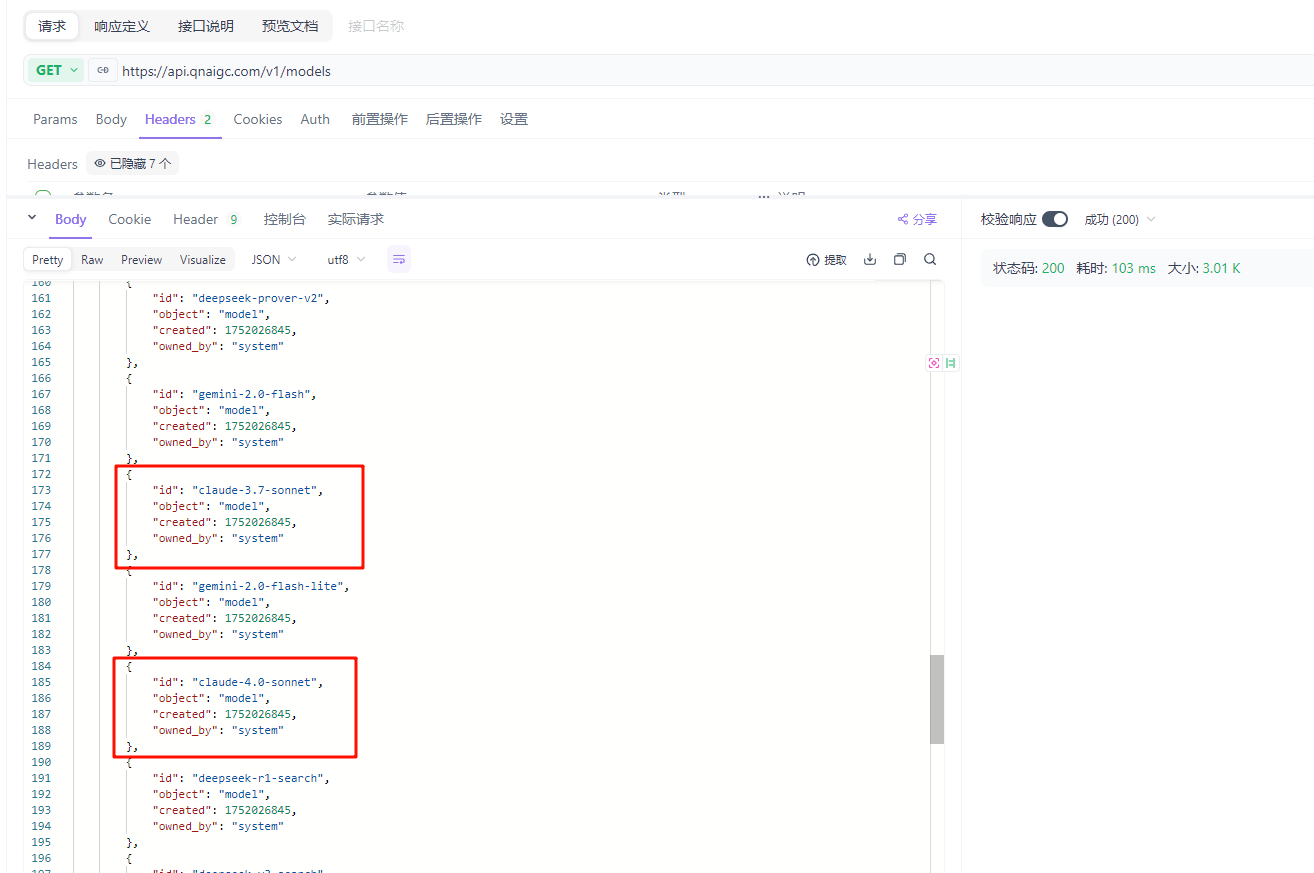Open the response Cookie tab

[x=130, y=219]
